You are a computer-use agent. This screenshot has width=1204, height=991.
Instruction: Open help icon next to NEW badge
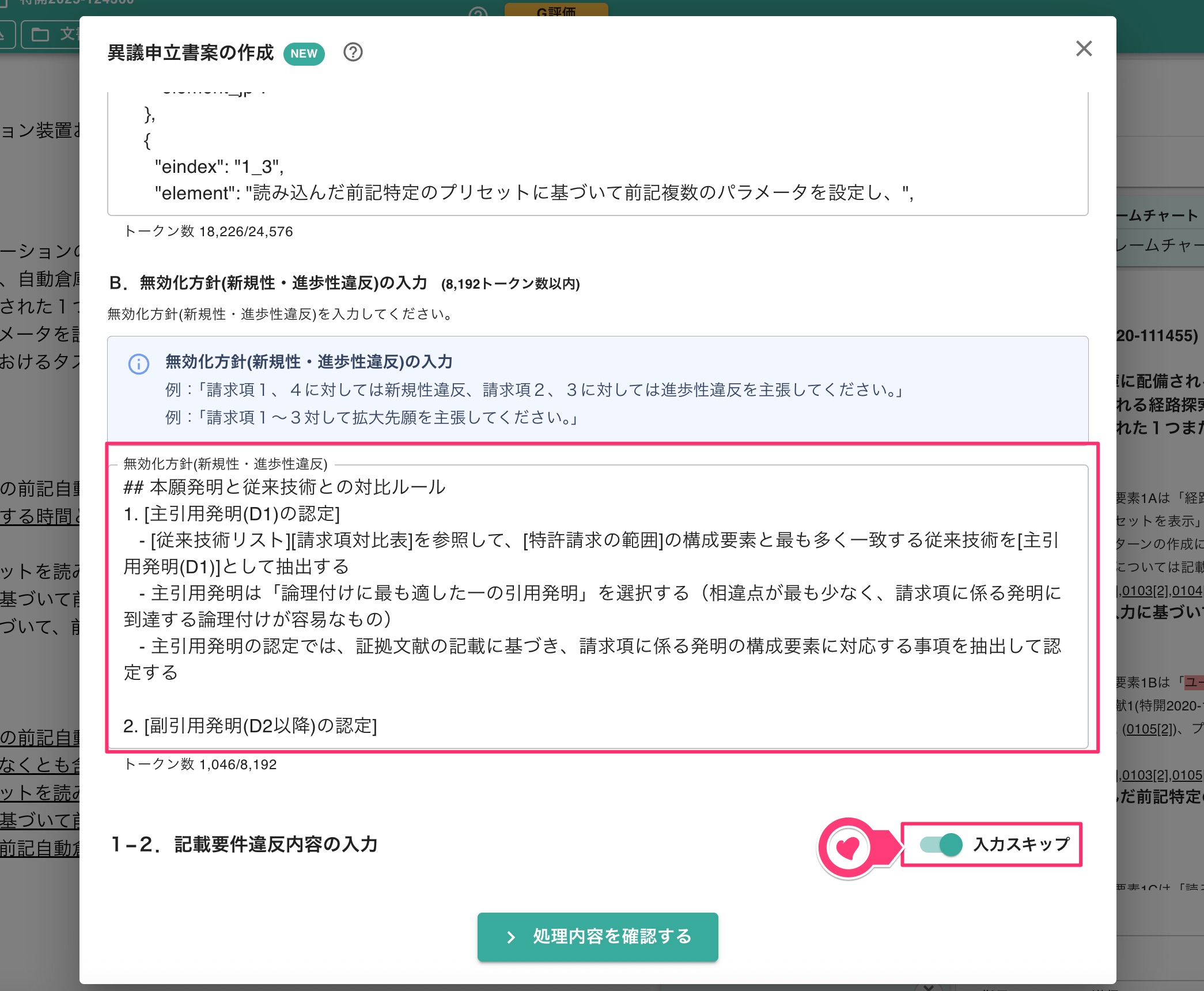[x=353, y=52]
